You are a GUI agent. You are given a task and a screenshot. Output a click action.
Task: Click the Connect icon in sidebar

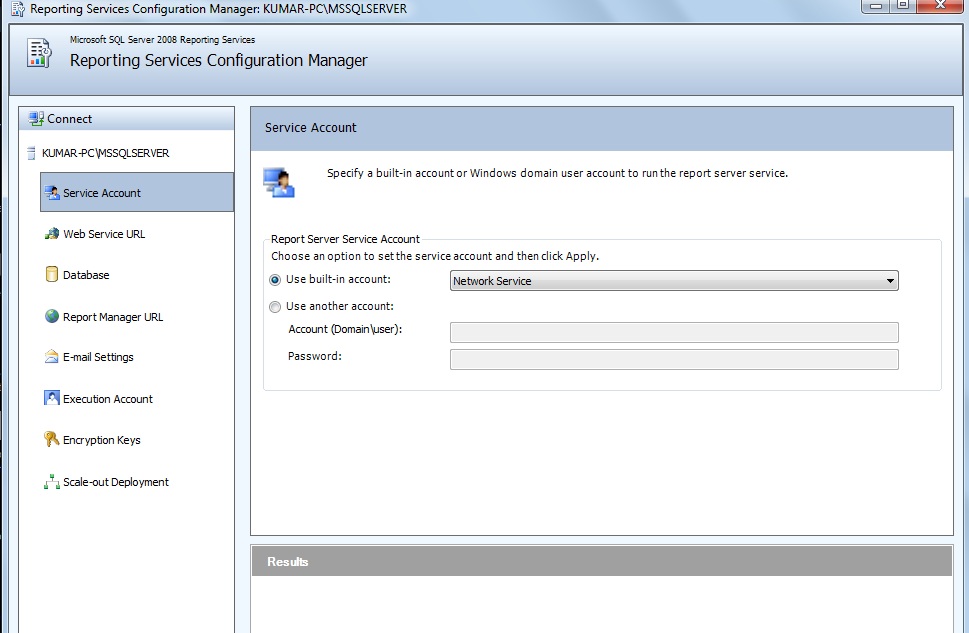[x=36, y=118]
